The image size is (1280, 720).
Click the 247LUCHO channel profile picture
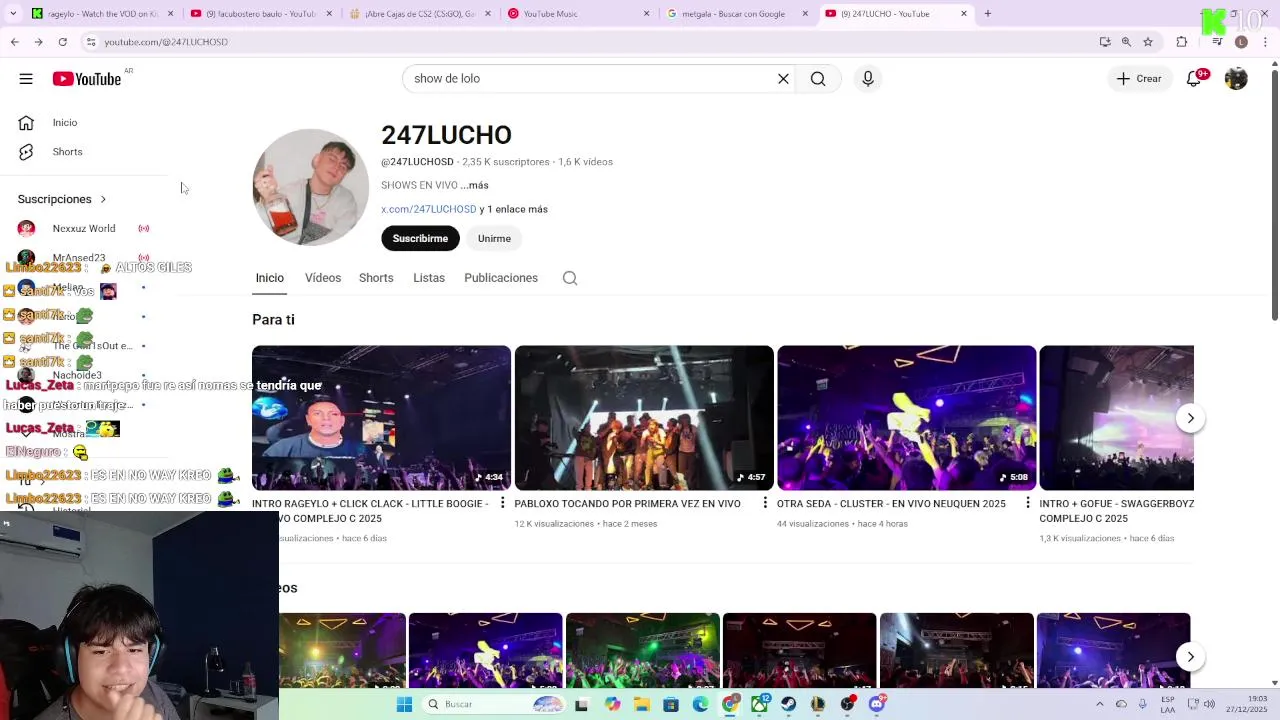pos(310,187)
